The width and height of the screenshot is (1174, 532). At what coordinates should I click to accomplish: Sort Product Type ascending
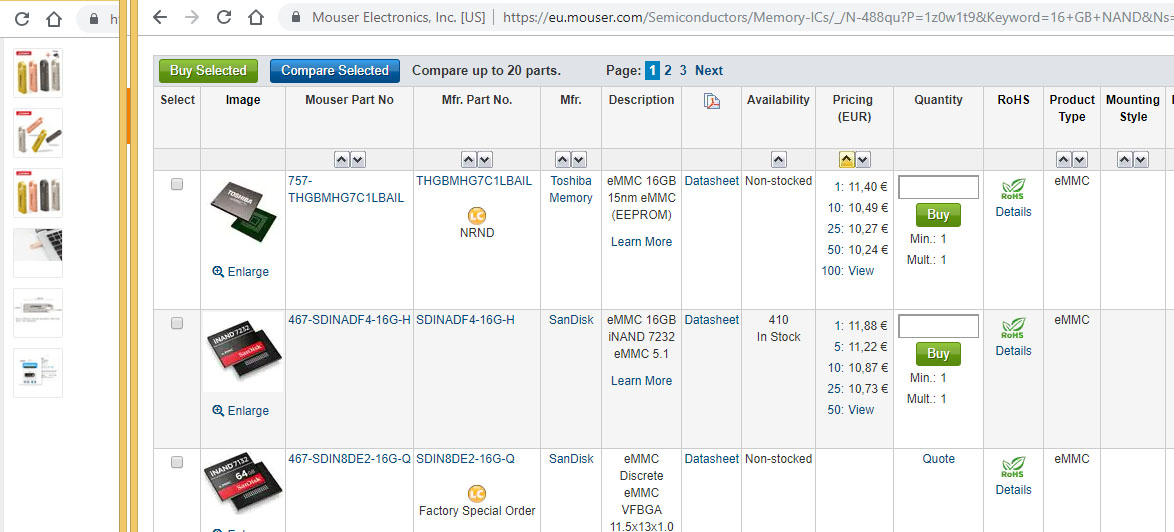(x=1064, y=159)
